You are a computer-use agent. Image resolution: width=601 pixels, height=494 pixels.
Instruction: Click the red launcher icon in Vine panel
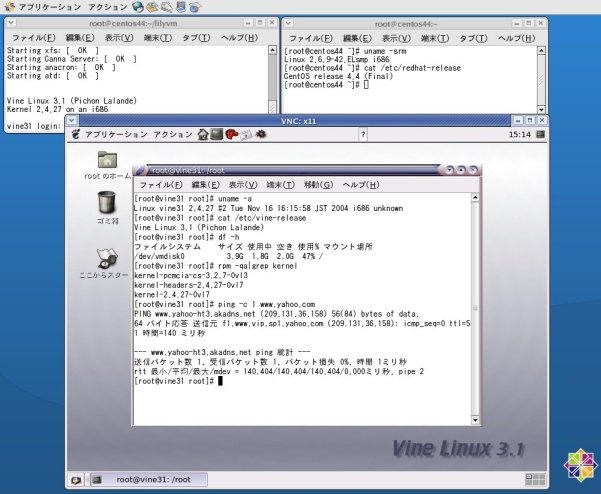click(x=232, y=134)
